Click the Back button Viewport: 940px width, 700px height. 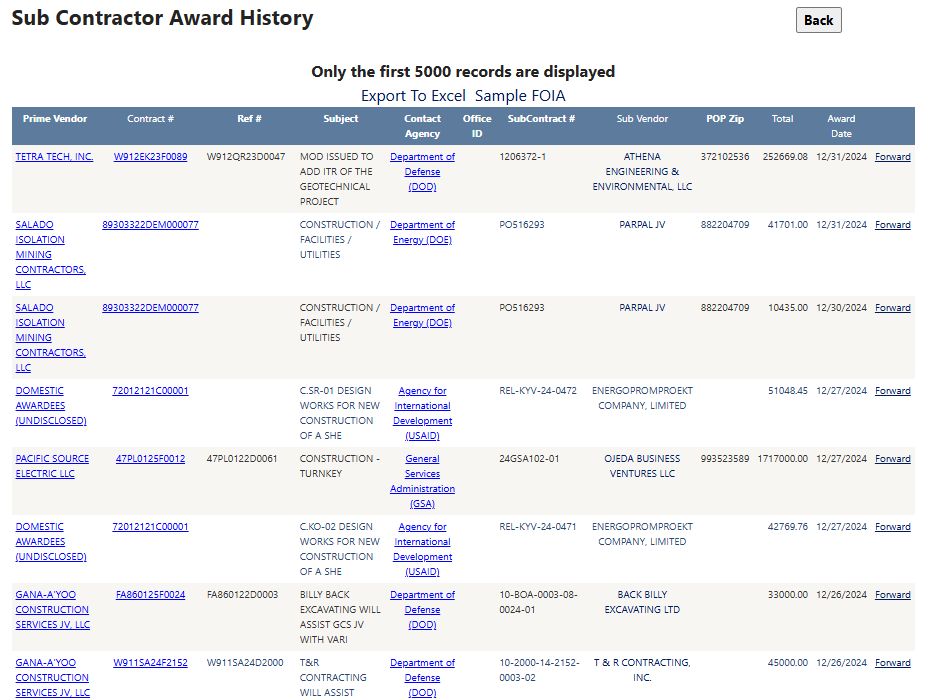818,20
